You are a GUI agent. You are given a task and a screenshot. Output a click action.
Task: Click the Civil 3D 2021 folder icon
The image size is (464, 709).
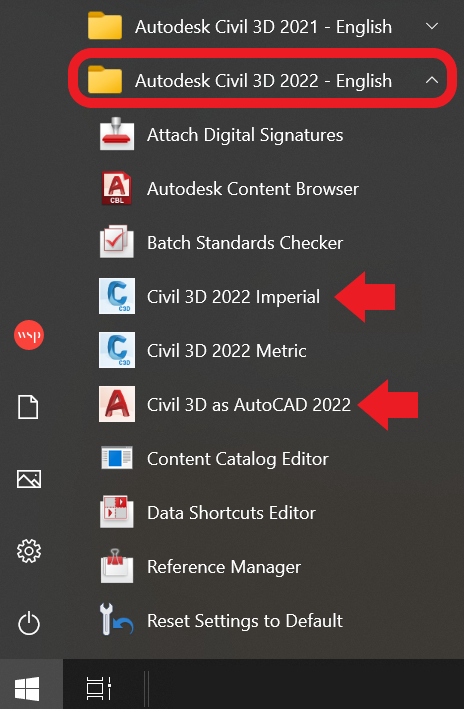point(105,26)
